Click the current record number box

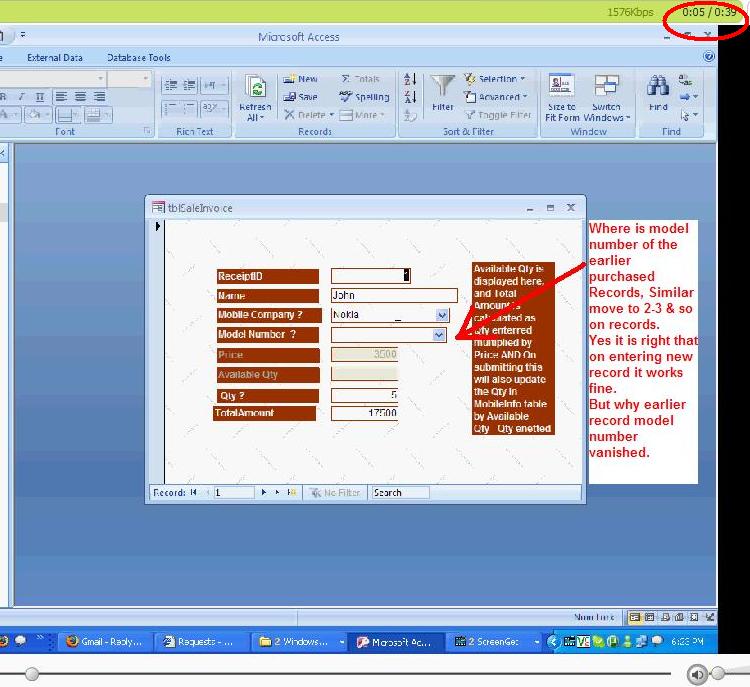tap(234, 493)
